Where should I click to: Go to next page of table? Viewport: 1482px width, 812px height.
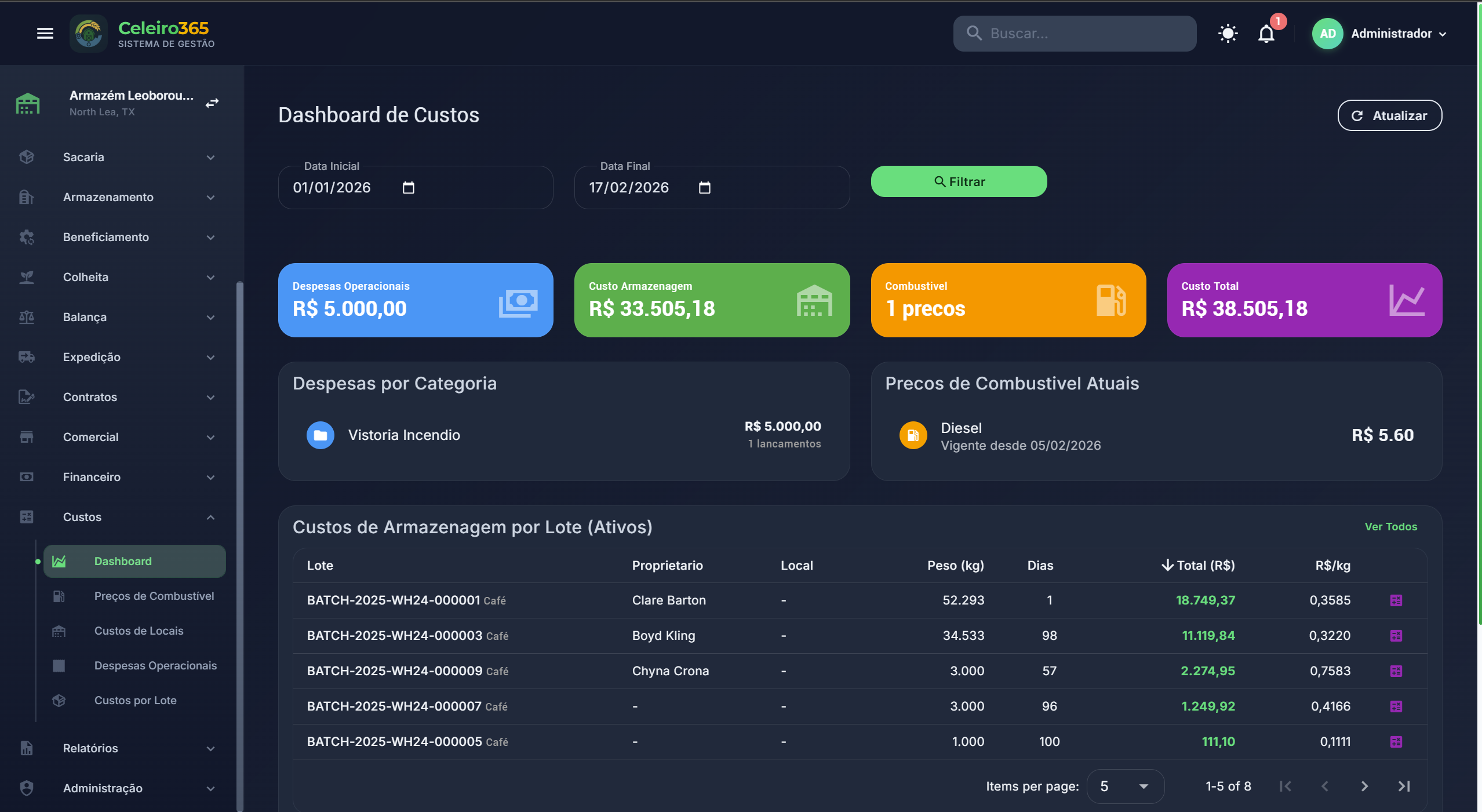pos(1364,786)
